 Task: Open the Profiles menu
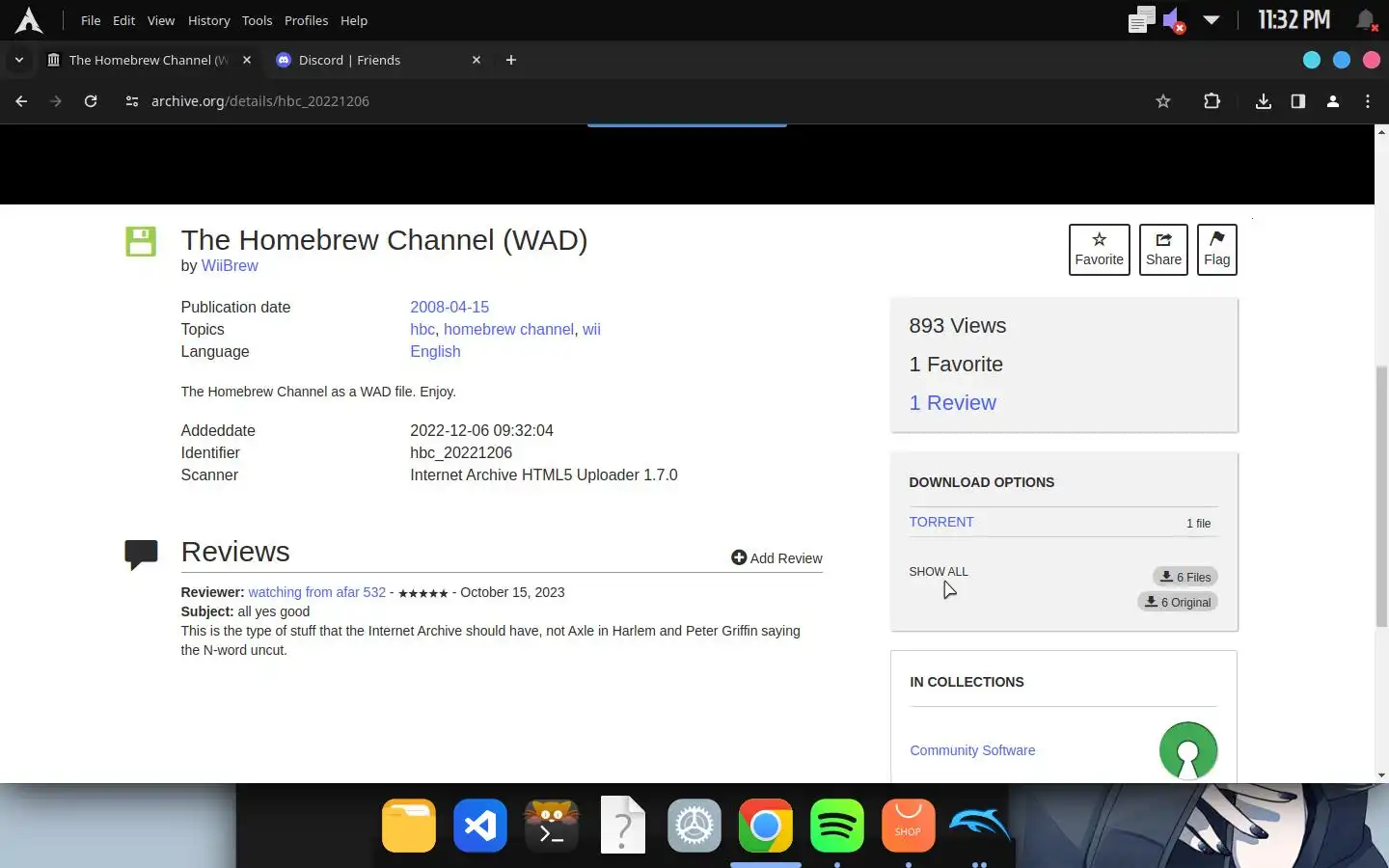pyautogui.click(x=306, y=20)
